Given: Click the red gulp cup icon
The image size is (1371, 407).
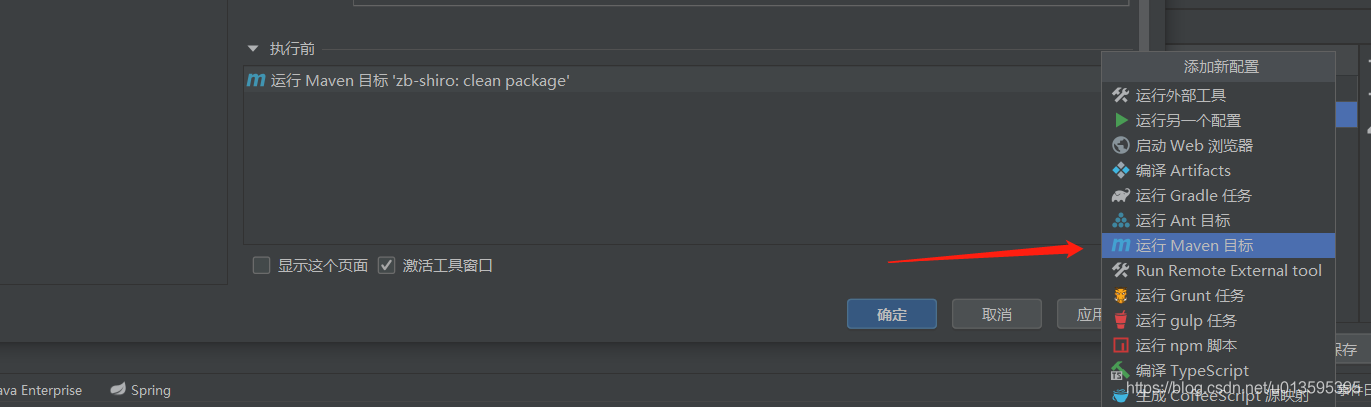Looking at the screenshot, I should click(1120, 320).
